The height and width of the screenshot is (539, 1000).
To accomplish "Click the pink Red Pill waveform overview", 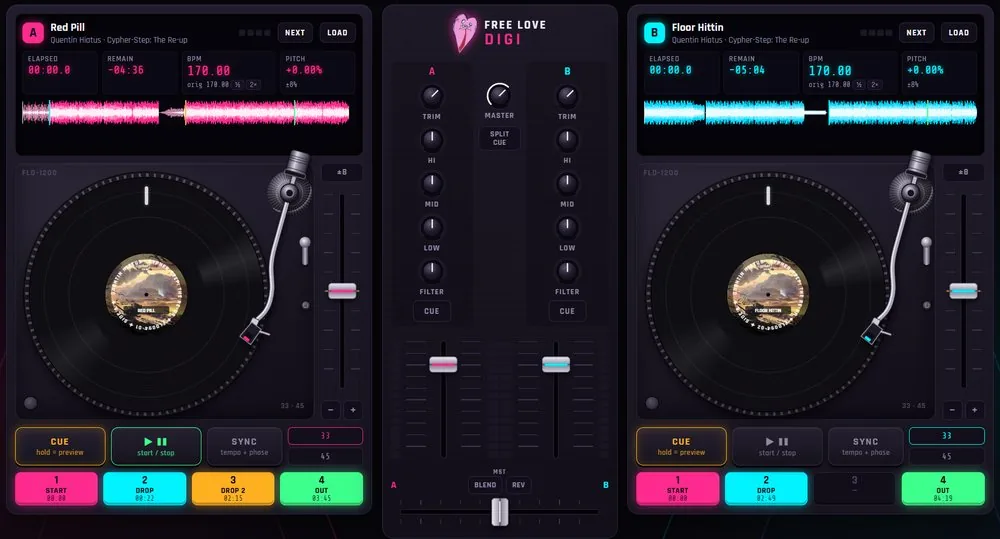I will tap(186, 112).
